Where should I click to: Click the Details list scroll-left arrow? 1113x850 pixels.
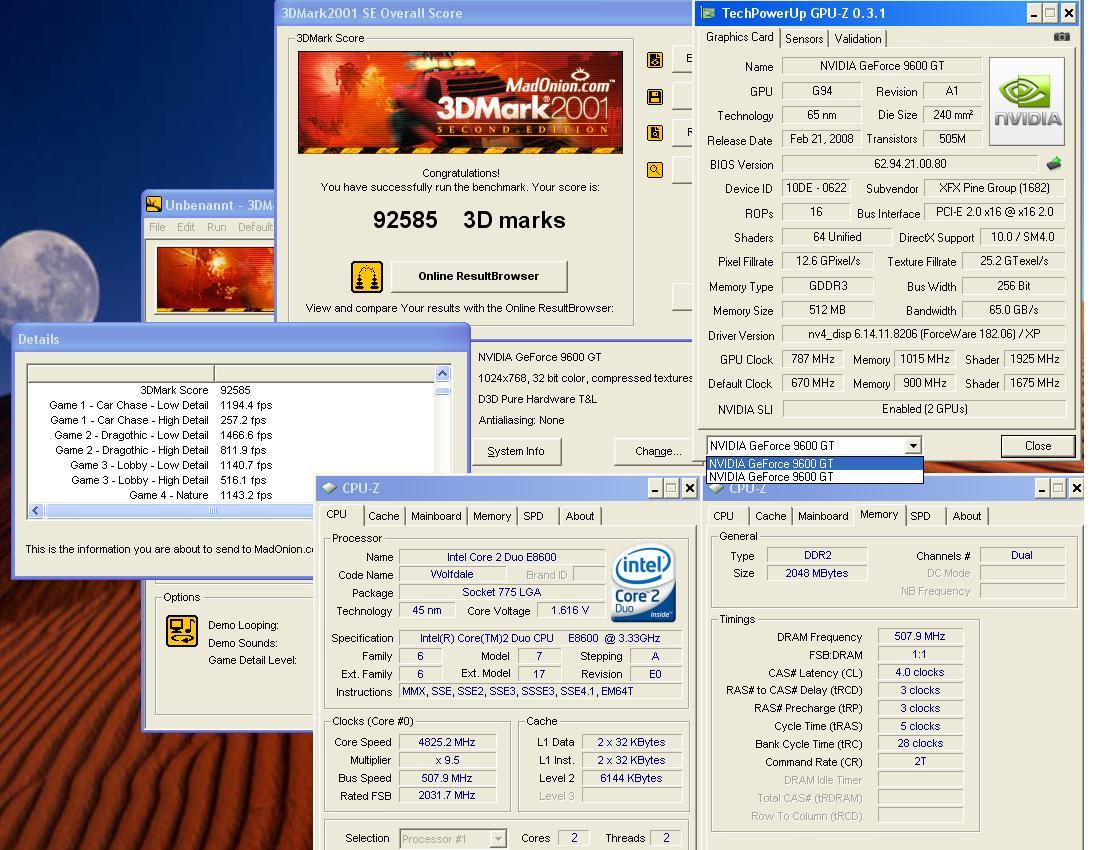(x=36, y=511)
